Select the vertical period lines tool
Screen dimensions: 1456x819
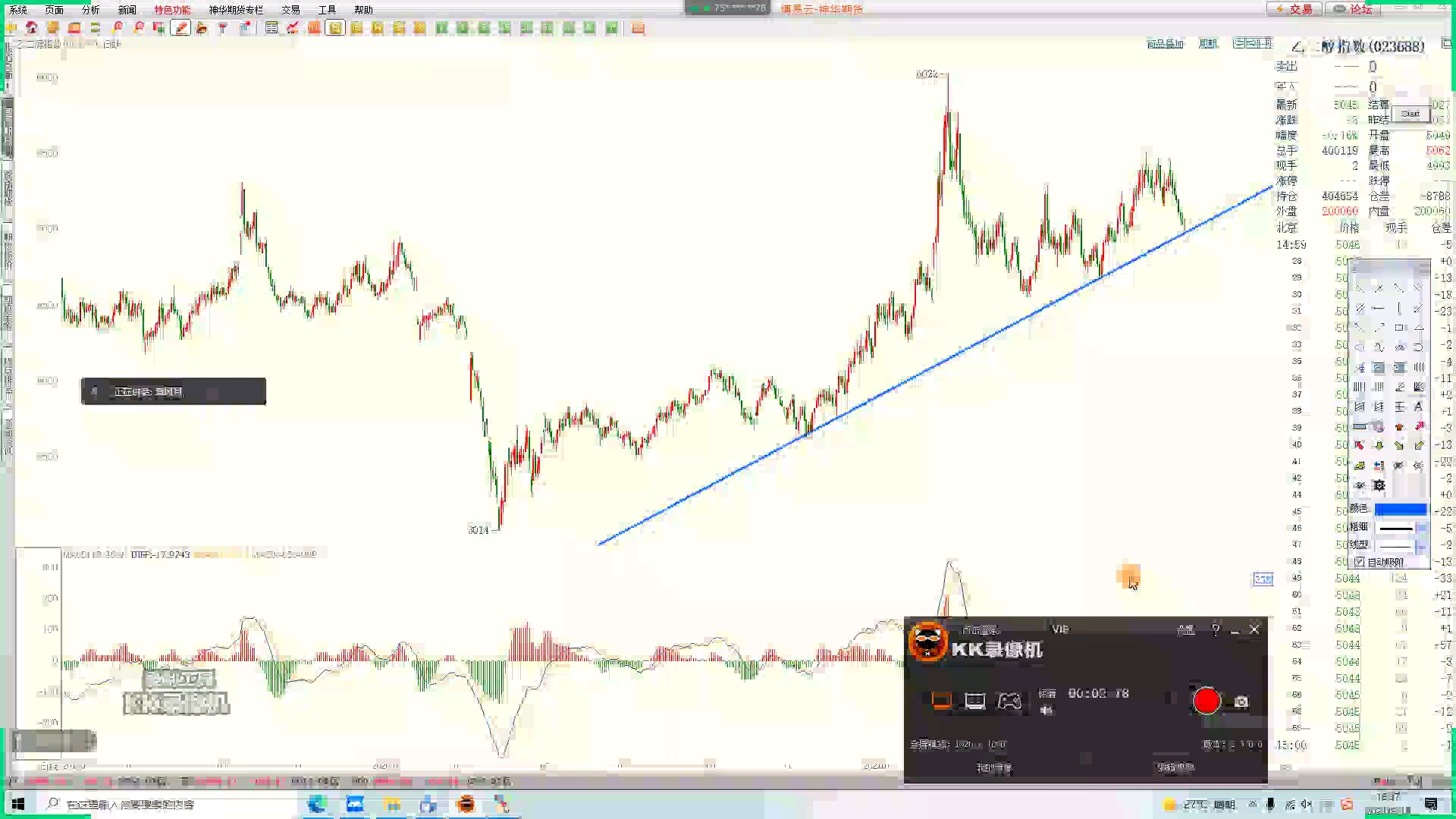click(x=1360, y=387)
